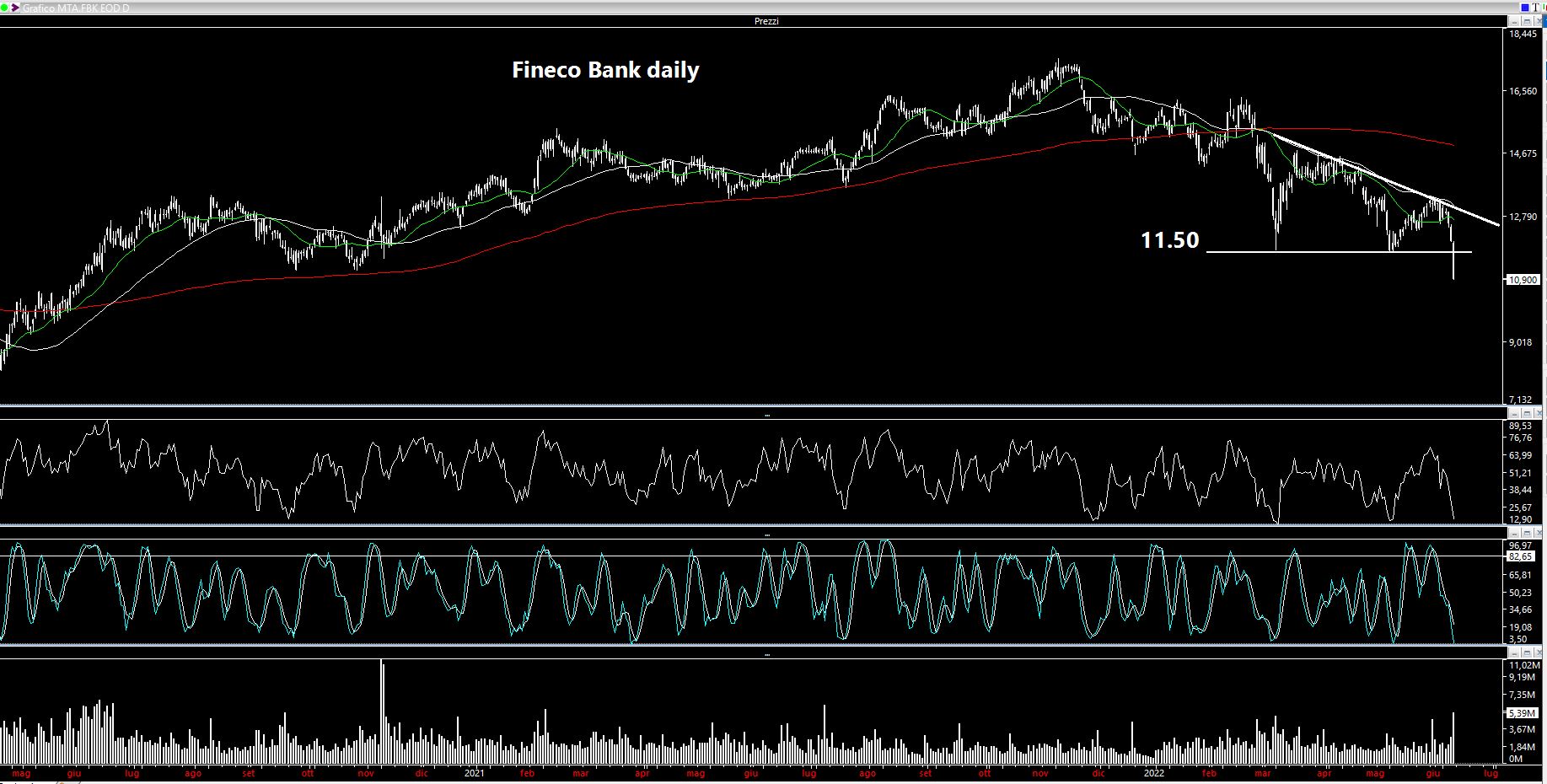Image resolution: width=1547 pixels, height=784 pixels.
Task: Select the blue square icon at top right
Action: click(x=1525, y=8)
